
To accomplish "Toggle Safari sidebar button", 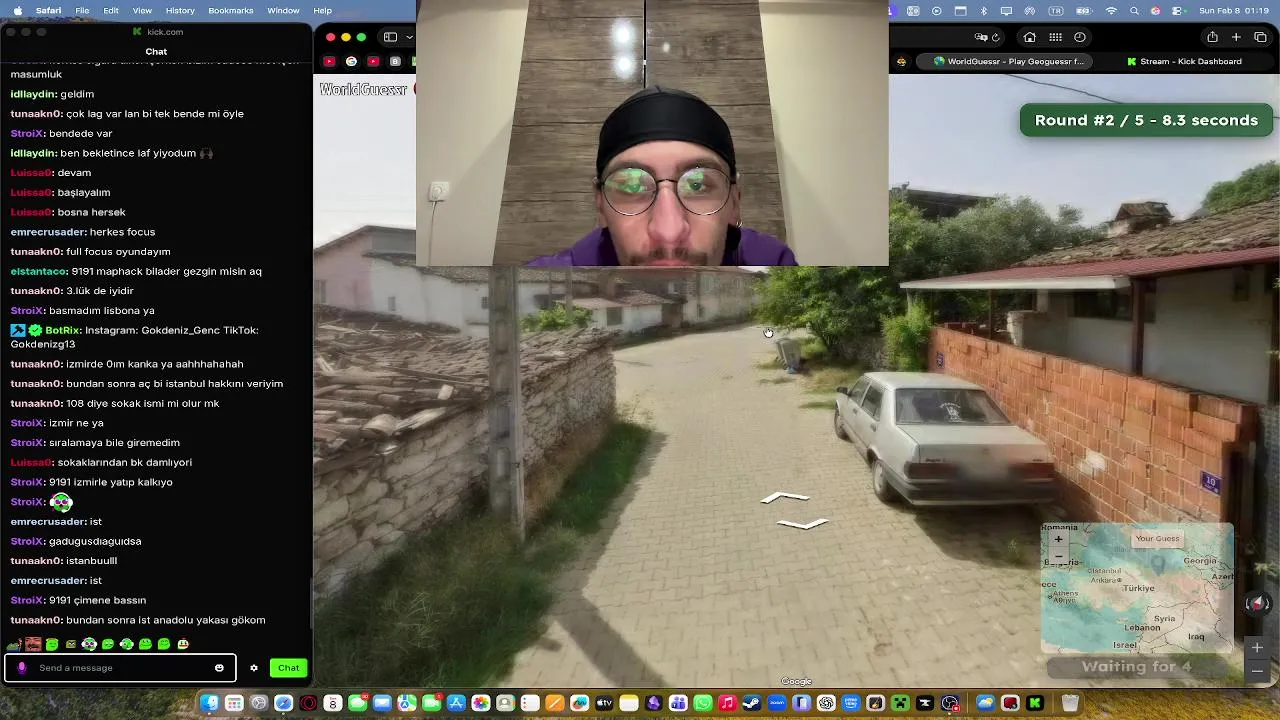I will pos(391,37).
